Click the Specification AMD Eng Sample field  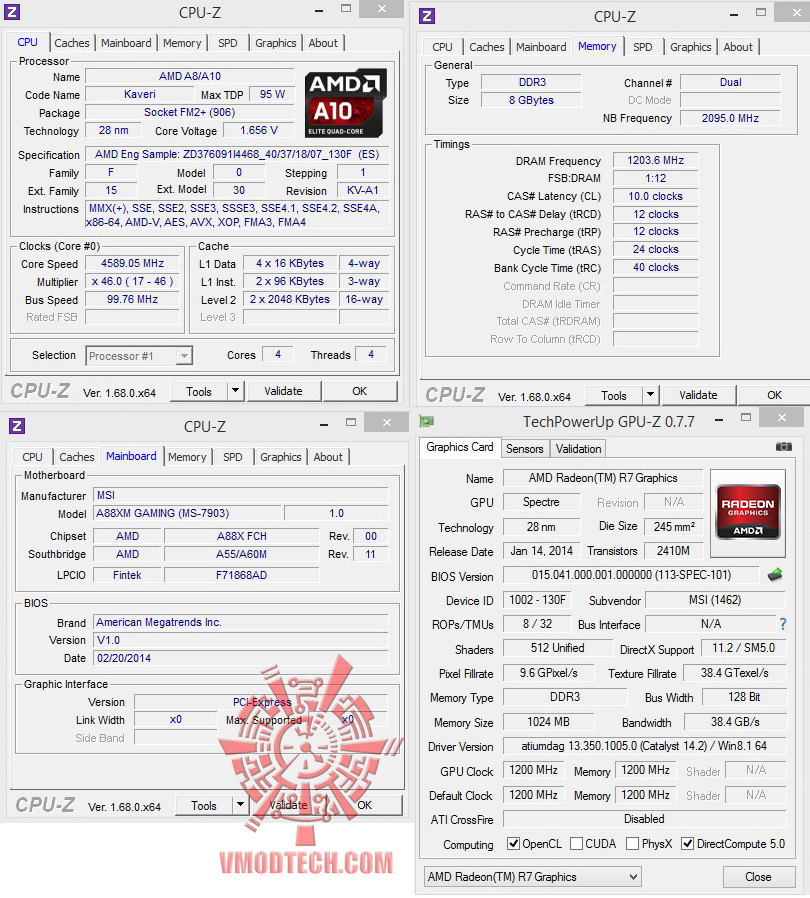click(x=237, y=155)
